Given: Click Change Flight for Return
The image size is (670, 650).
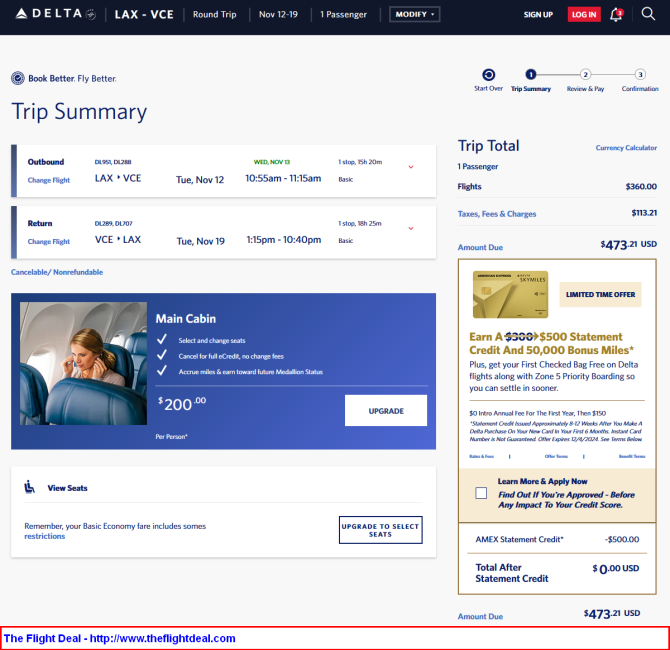Looking at the screenshot, I should pos(49,242).
